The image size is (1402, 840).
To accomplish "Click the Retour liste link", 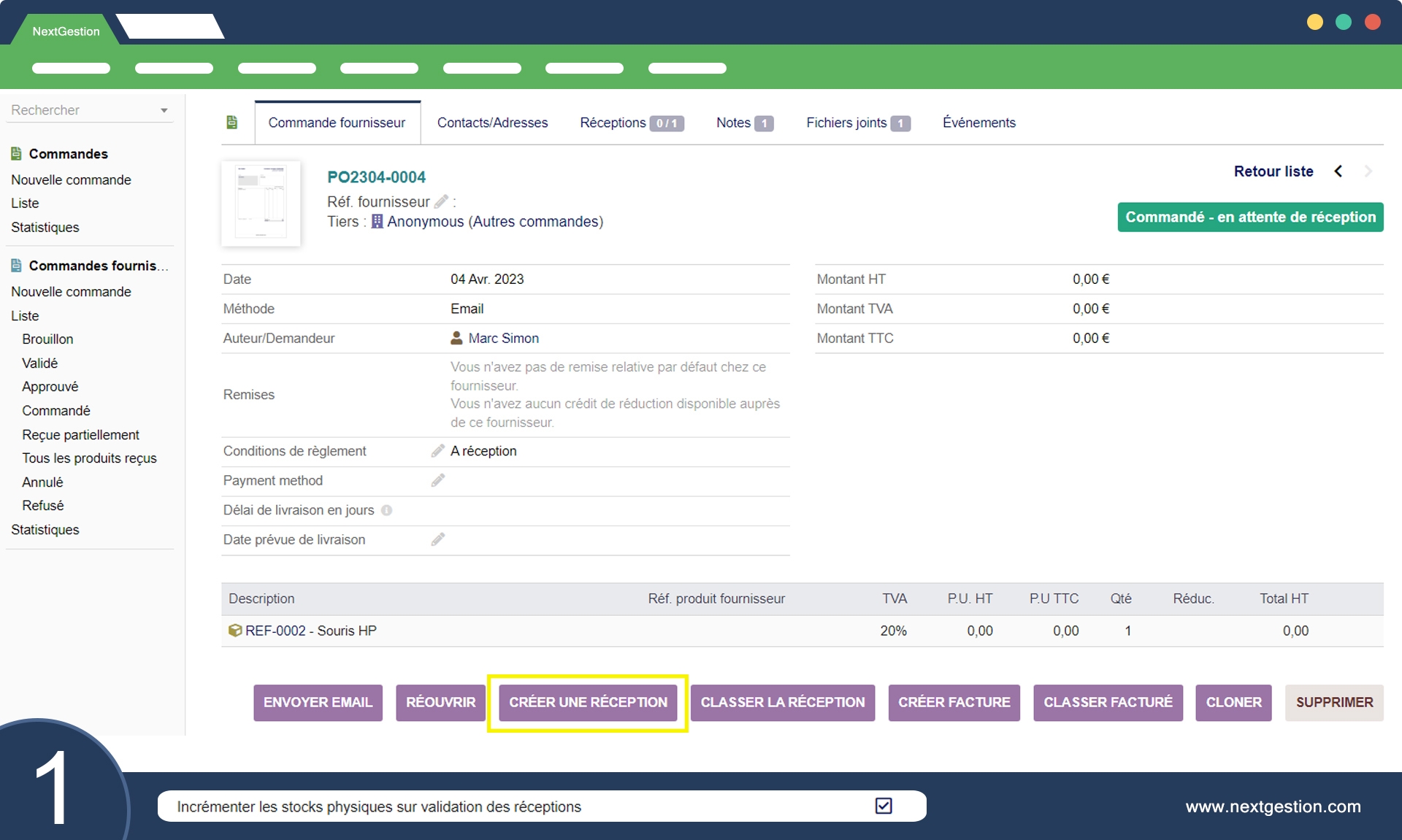I will click(1273, 172).
